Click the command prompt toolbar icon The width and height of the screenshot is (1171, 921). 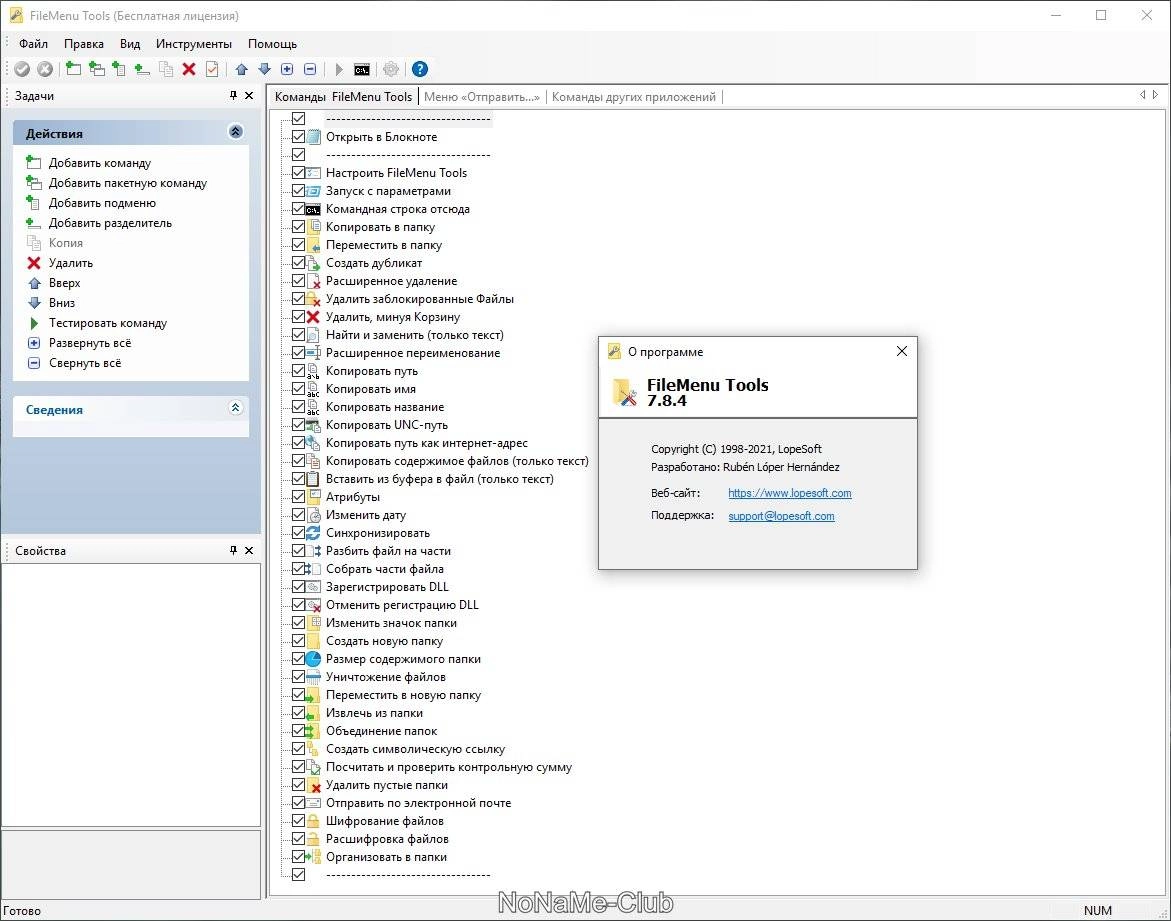(361, 69)
